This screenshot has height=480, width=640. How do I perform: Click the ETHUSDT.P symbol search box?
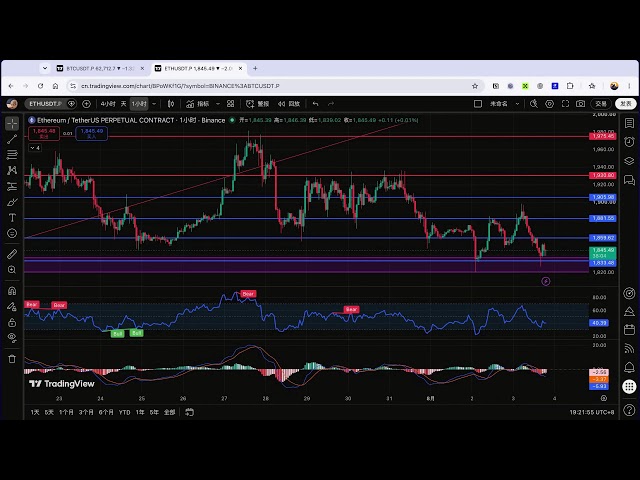pyautogui.click(x=45, y=104)
